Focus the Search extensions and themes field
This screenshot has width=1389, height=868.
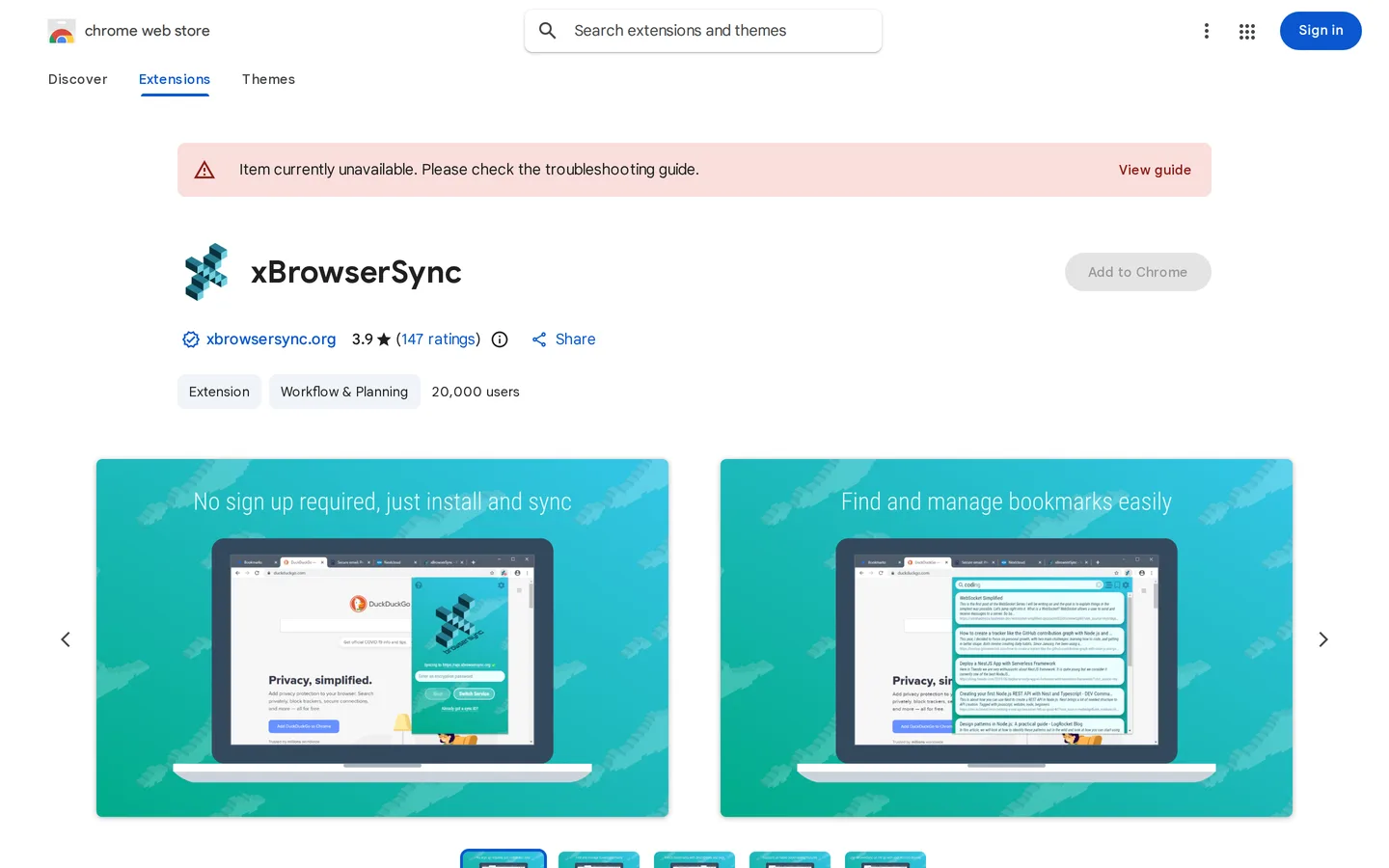tap(703, 31)
